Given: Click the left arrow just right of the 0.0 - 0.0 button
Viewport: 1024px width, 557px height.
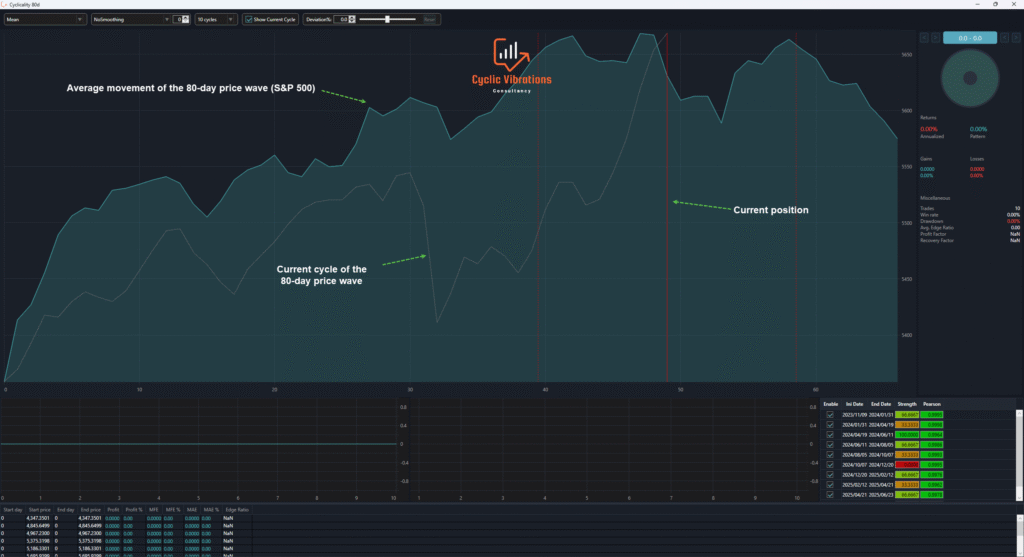Looking at the screenshot, I should coord(1003,38).
